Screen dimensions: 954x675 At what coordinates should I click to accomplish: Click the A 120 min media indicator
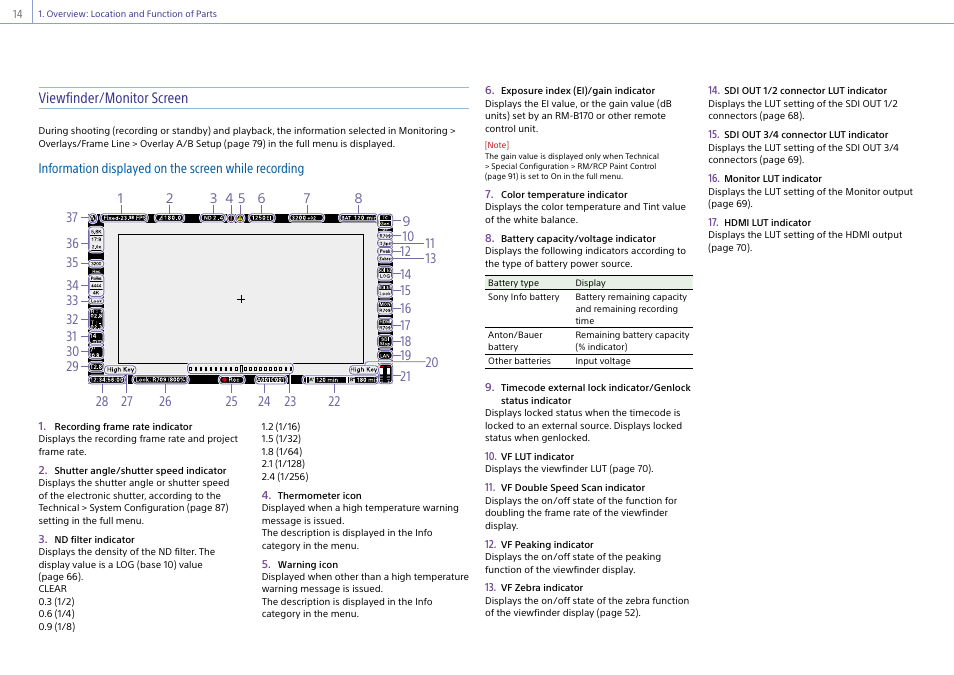click(x=326, y=380)
